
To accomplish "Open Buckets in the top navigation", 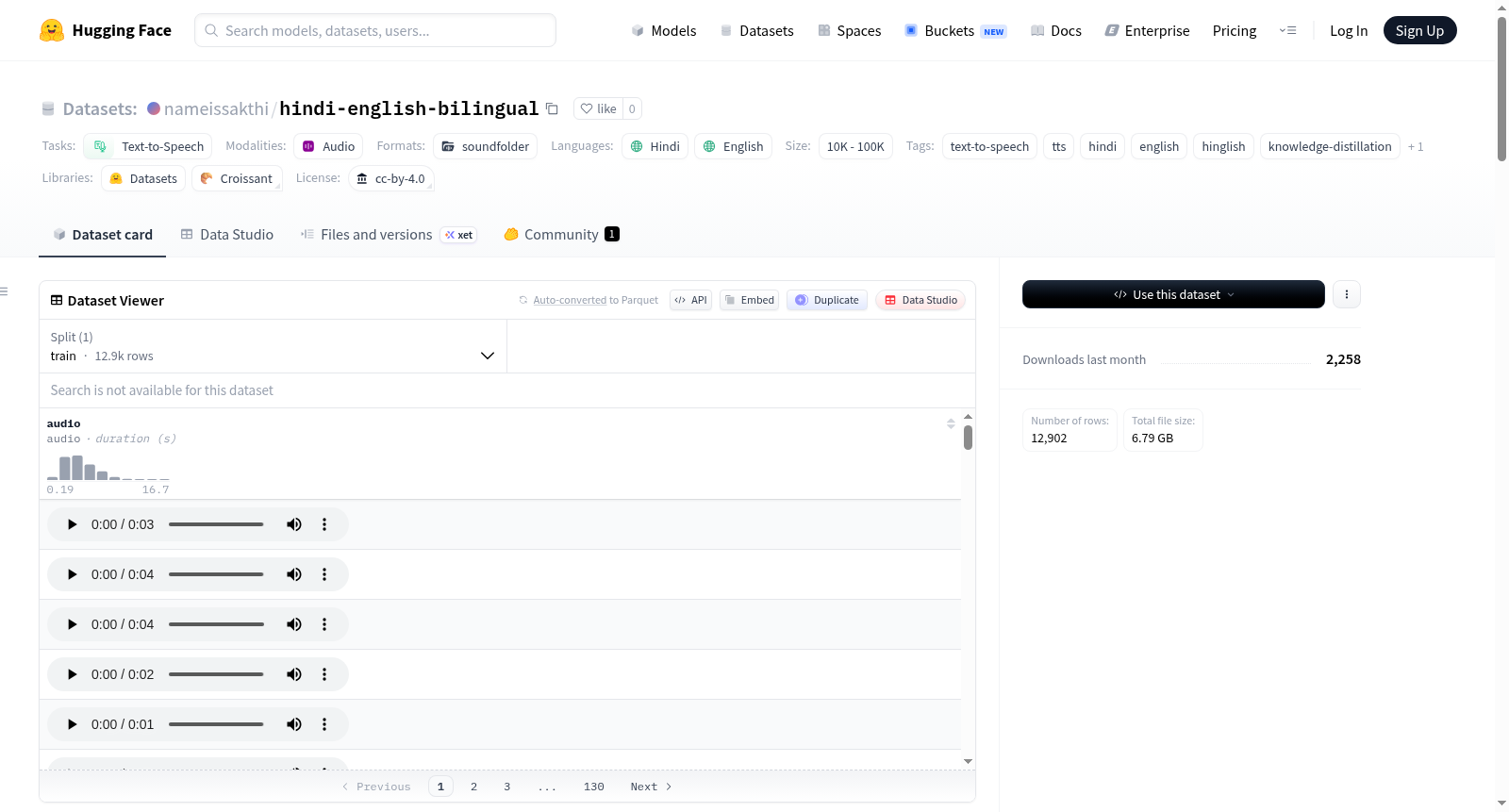I will click(955, 30).
